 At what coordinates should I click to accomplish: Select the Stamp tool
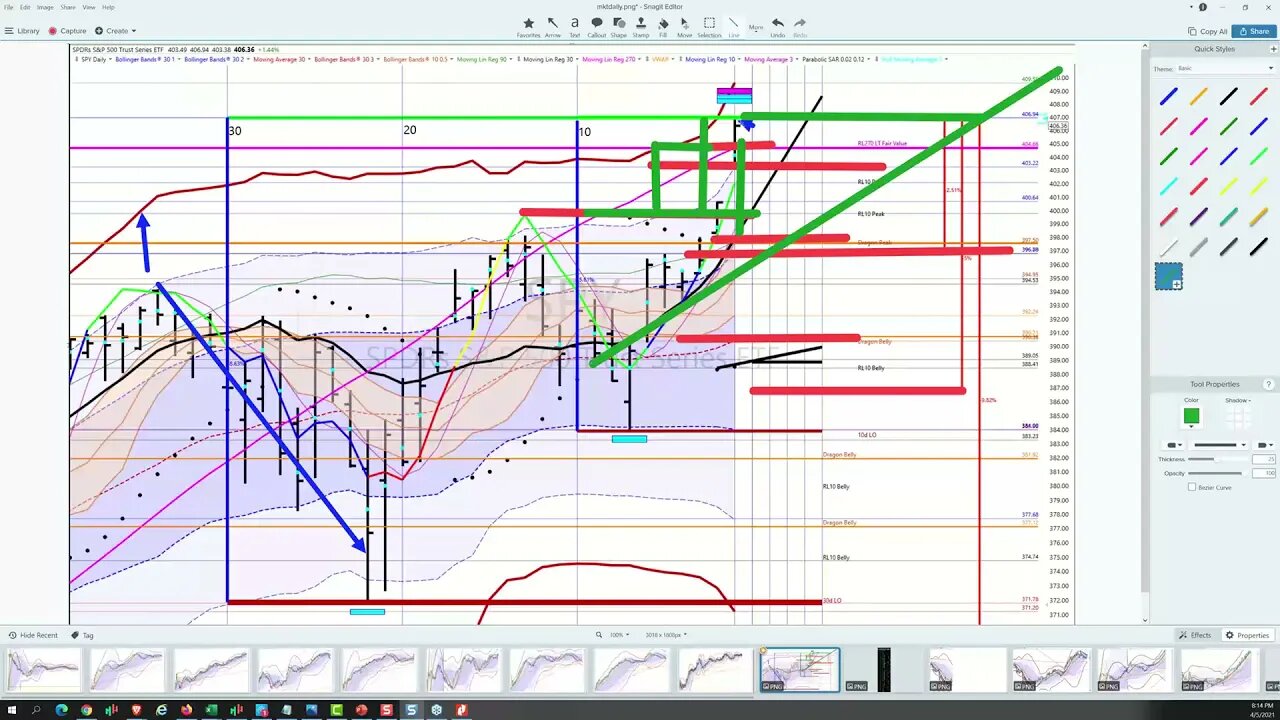coord(640,27)
